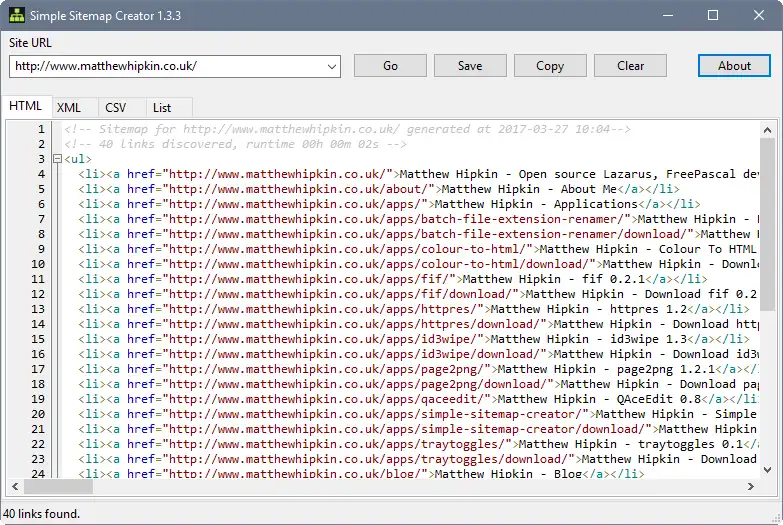
Task: Open the Site URL dropdown arrow
Action: click(x=332, y=66)
